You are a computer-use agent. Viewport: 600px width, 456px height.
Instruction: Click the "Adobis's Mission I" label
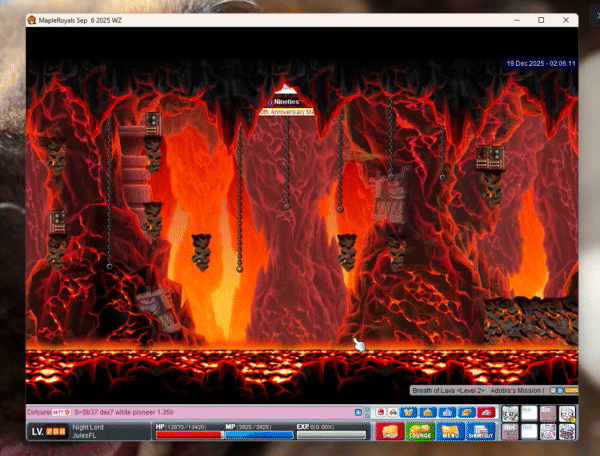coord(517,391)
